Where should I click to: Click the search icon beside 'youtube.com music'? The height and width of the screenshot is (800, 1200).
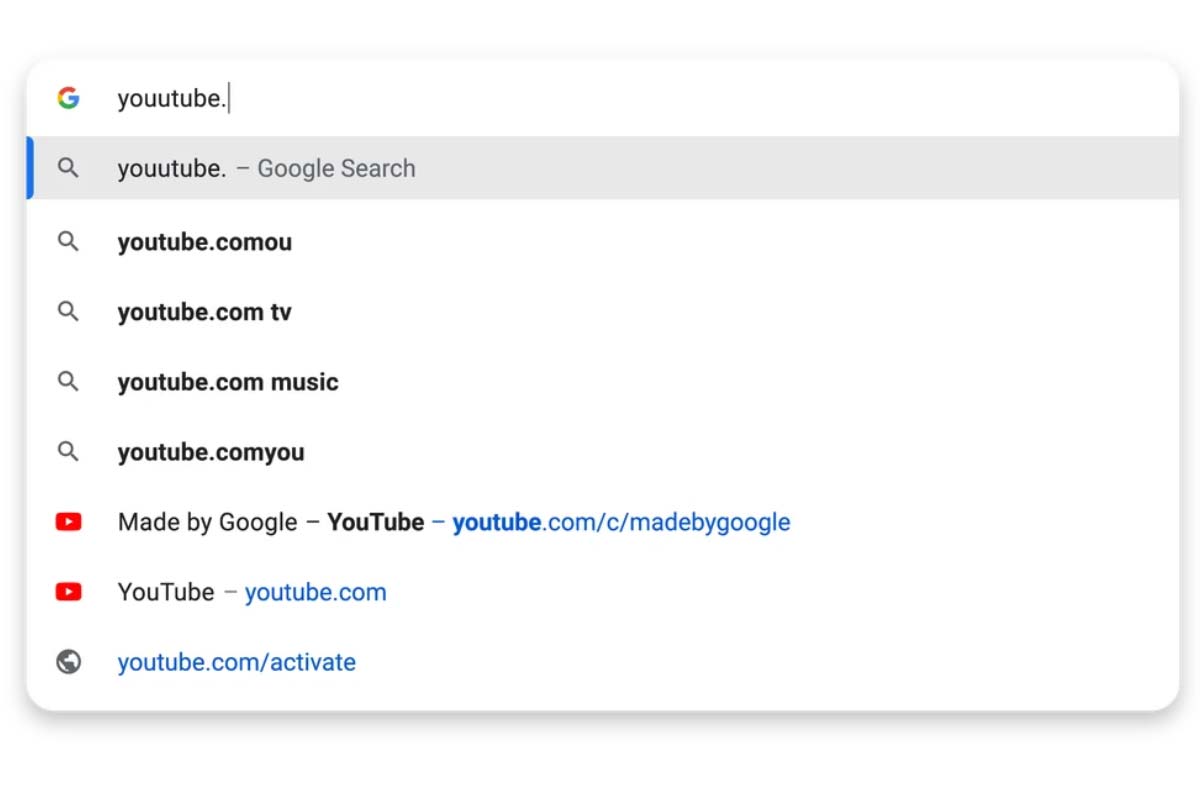[68, 382]
